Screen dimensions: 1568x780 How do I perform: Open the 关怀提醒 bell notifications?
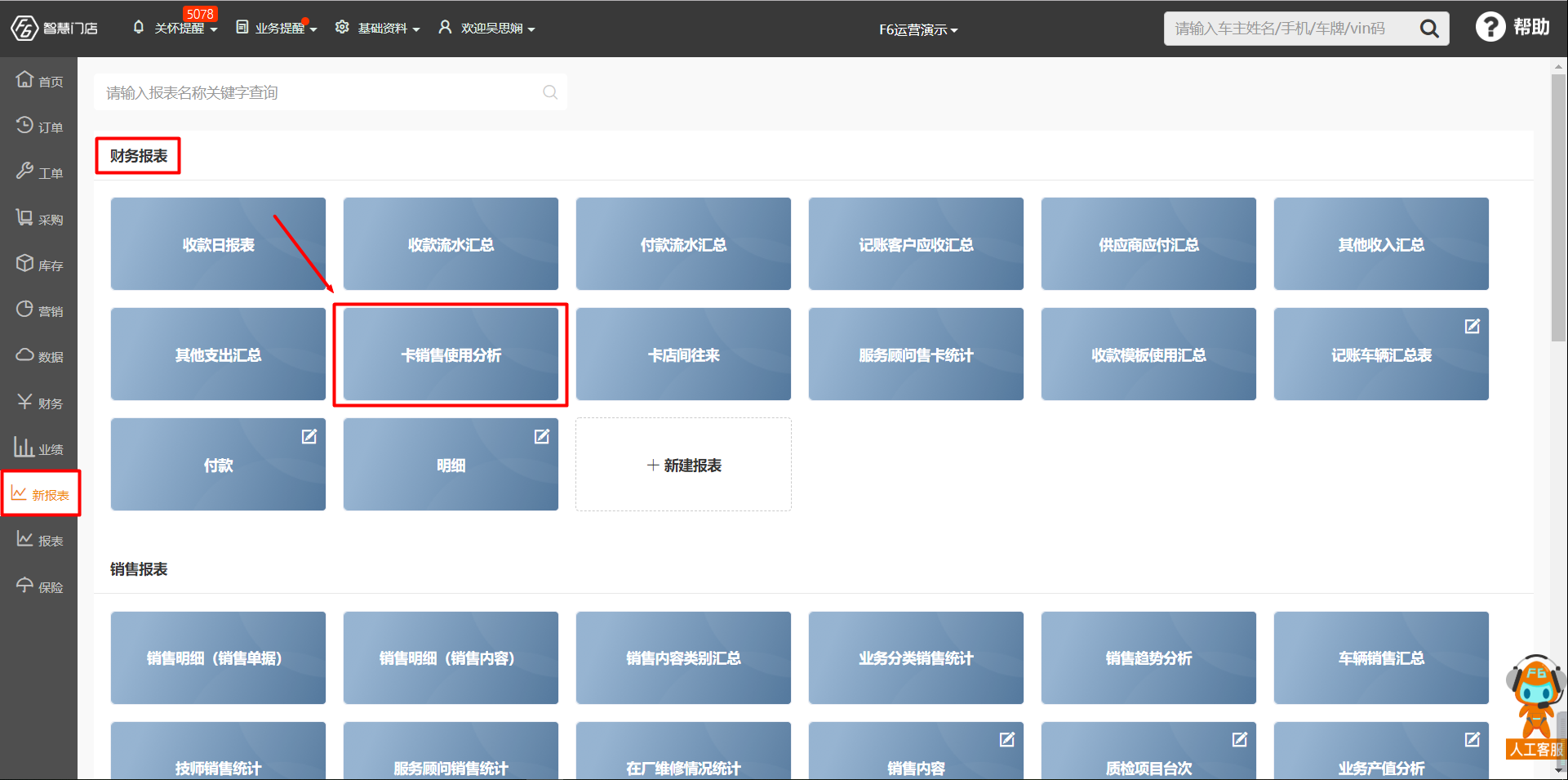[x=174, y=28]
